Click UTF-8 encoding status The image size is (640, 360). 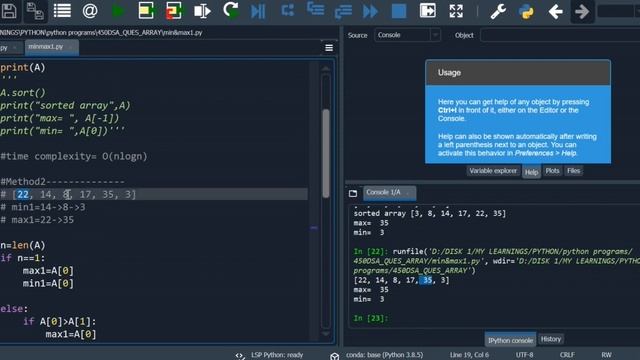[x=524, y=355]
